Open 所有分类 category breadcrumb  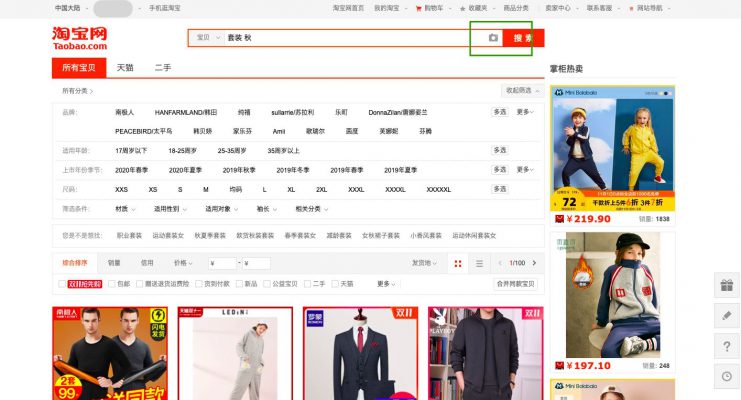click(77, 91)
